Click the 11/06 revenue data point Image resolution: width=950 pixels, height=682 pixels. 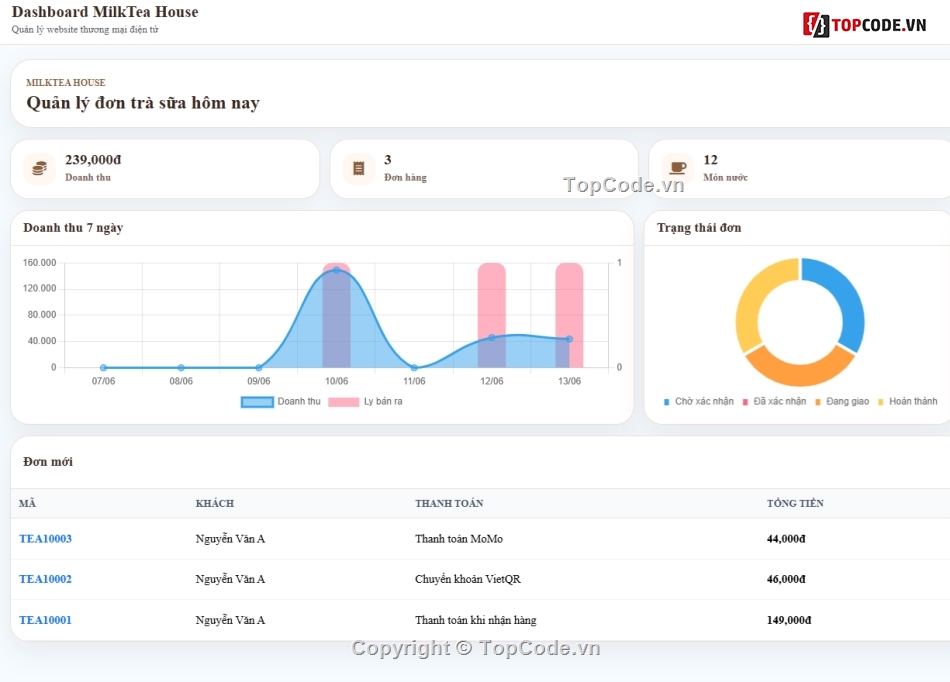[x=414, y=368]
